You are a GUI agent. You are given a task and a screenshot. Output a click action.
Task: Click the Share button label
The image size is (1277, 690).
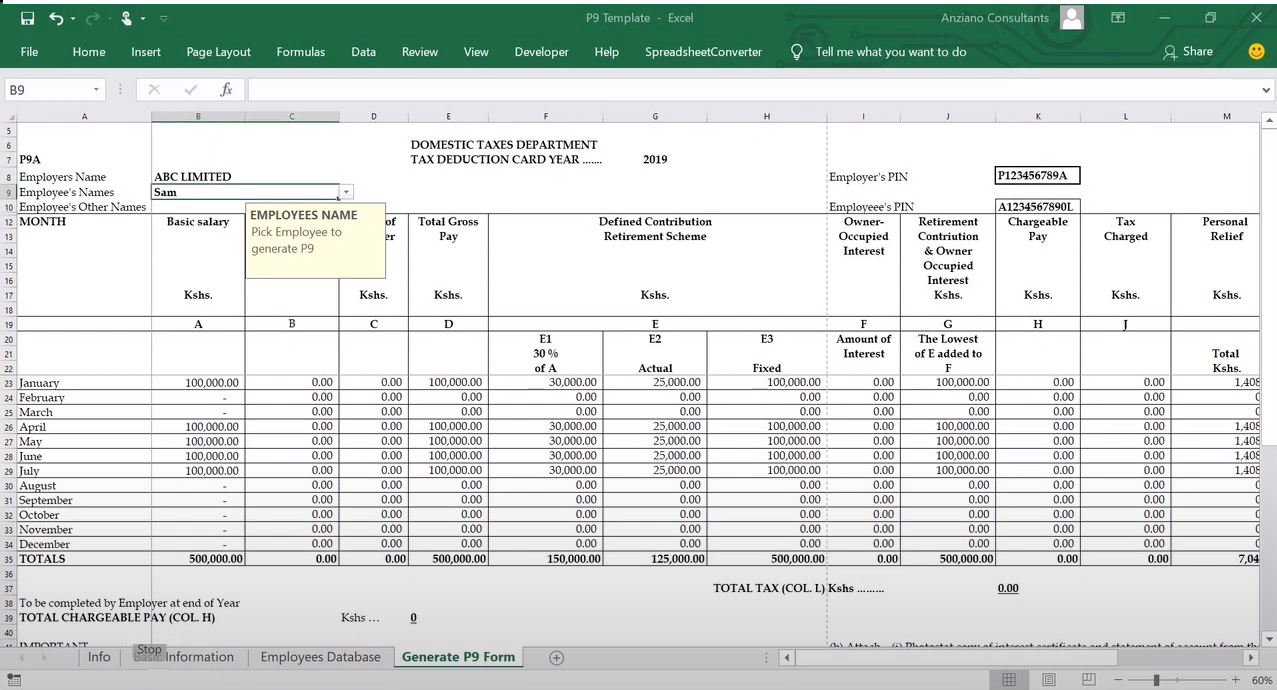(1198, 51)
